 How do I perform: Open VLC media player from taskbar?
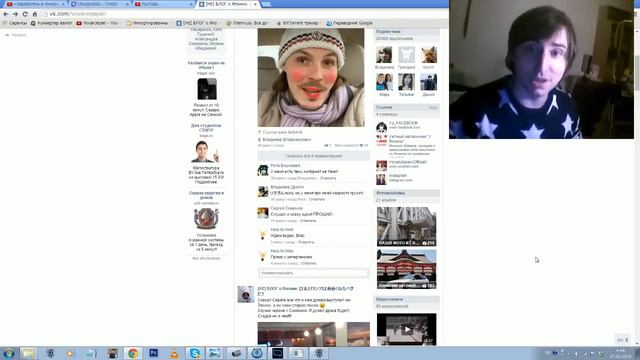[174, 353]
